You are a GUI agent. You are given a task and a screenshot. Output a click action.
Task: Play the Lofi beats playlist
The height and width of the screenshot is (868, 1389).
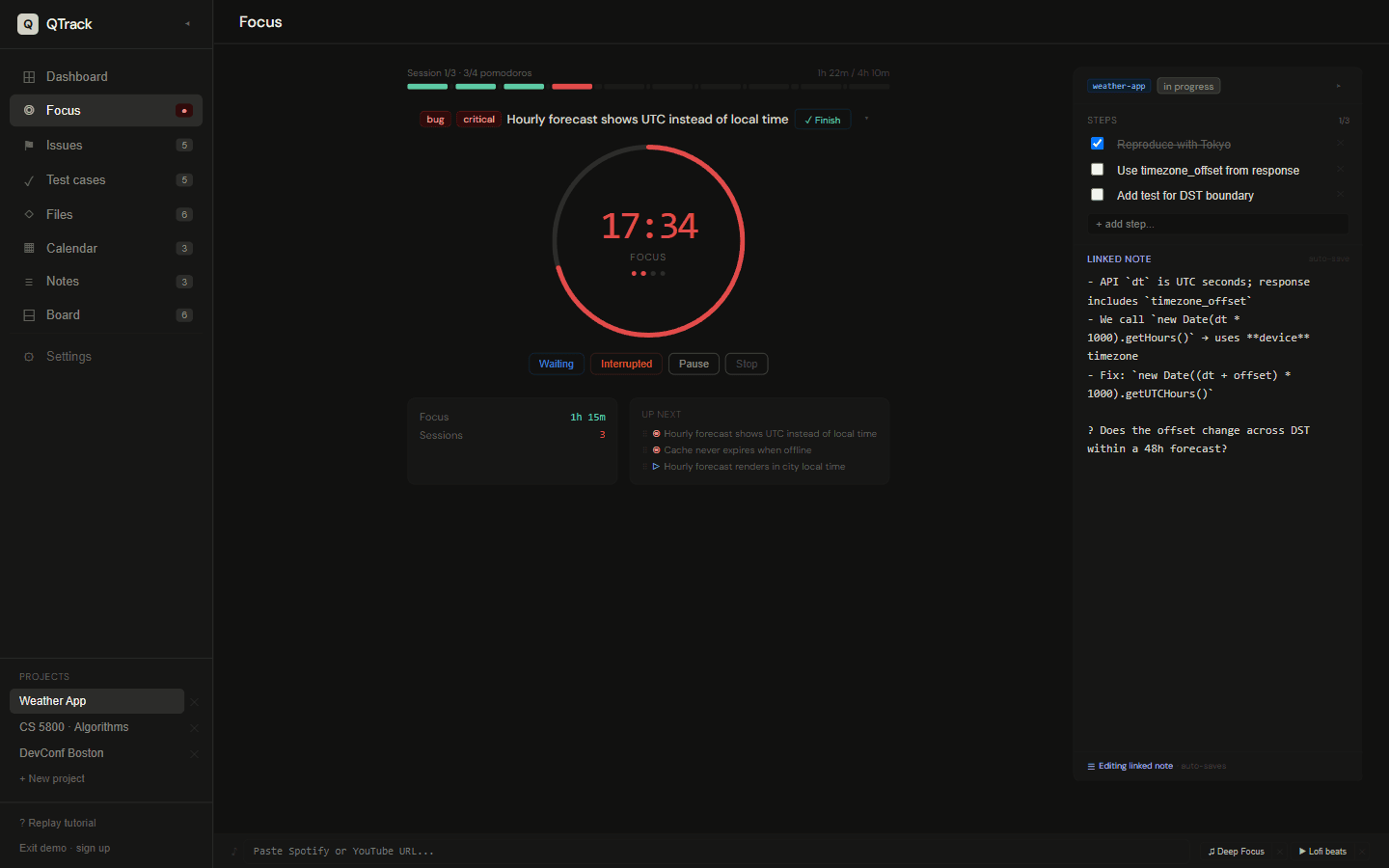[1322, 852]
